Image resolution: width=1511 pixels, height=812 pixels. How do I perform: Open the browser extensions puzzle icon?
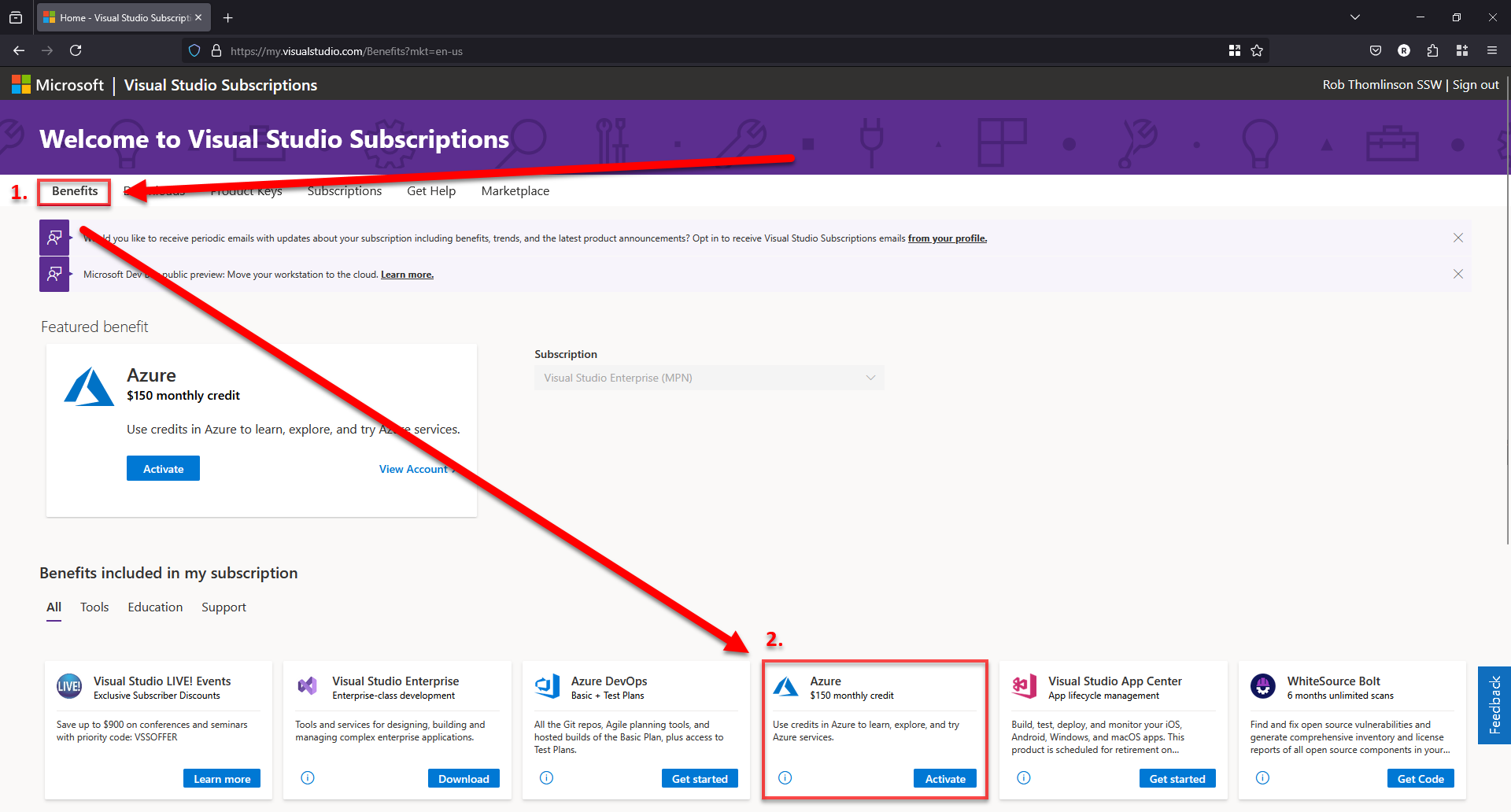(x=1432, y=50)
